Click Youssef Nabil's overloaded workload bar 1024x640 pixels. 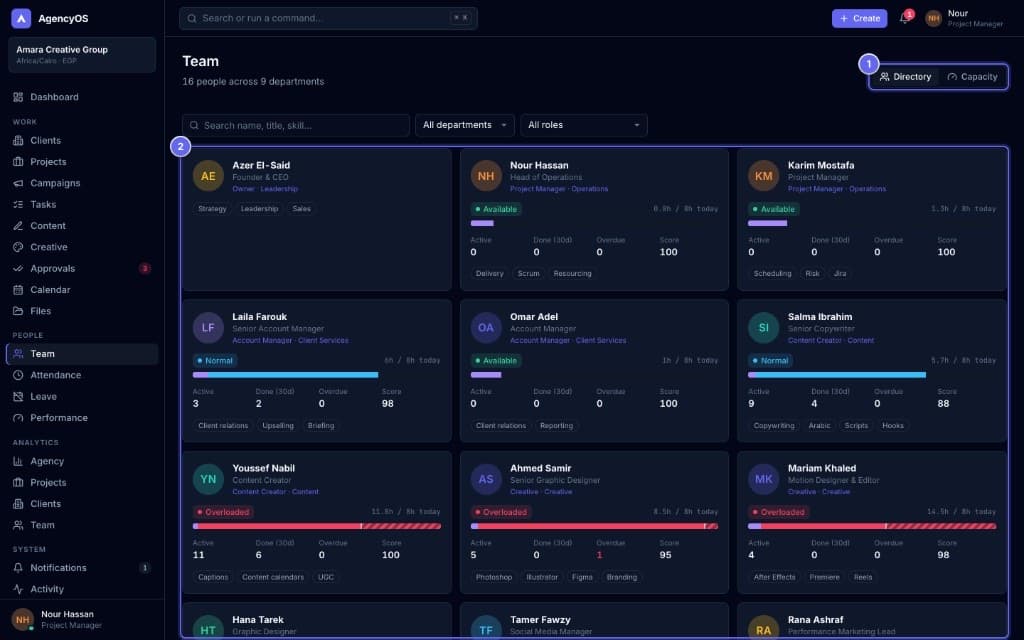coord(316,526)
